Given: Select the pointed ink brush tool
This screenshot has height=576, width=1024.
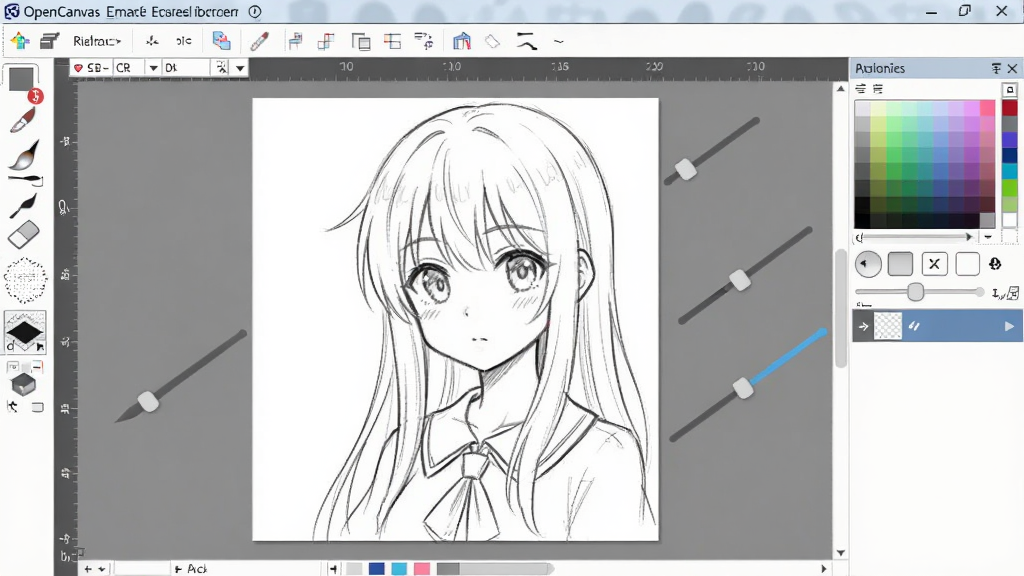Looking at the screenshot, I should point(25,155).
